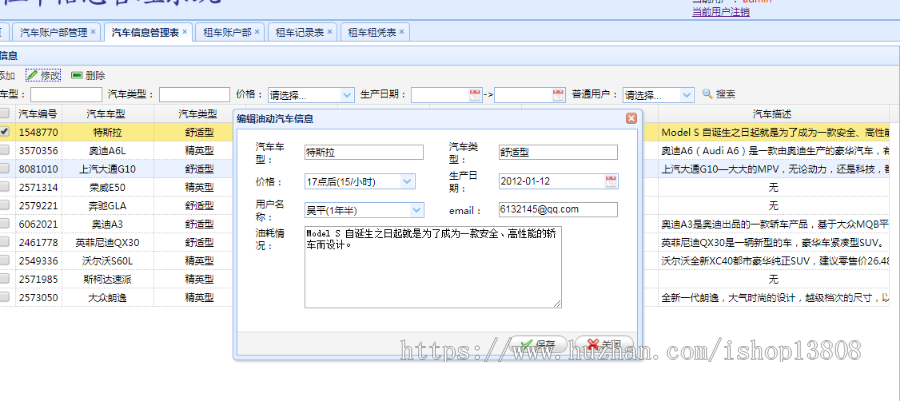Viewport: 900px width, 401px height.
Task: Select the 奥迪A6L cell
Action: click(107, 150)
